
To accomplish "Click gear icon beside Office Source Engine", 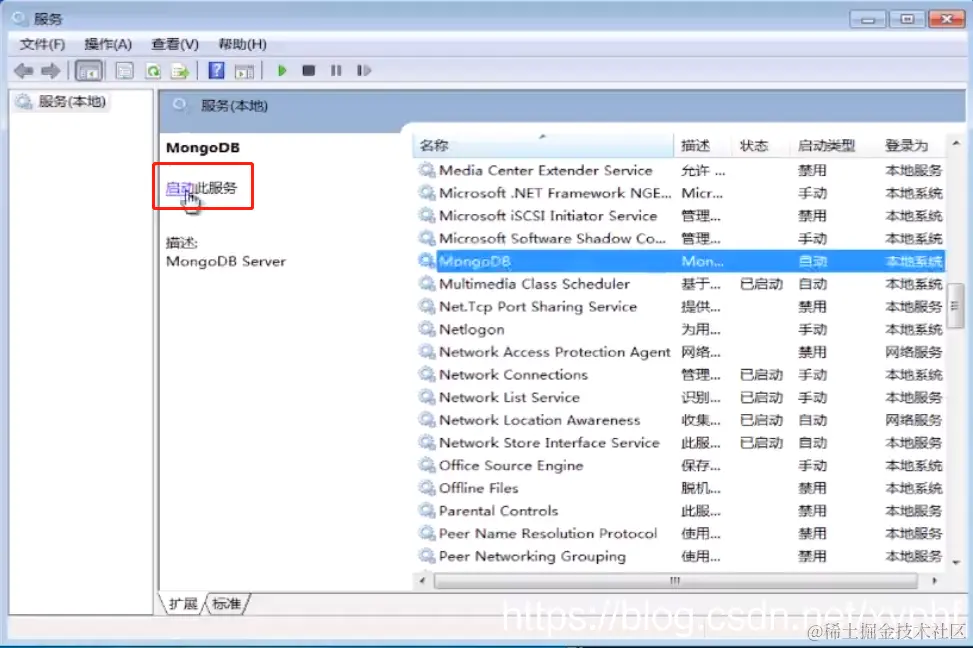I will (x=426, y=465).
